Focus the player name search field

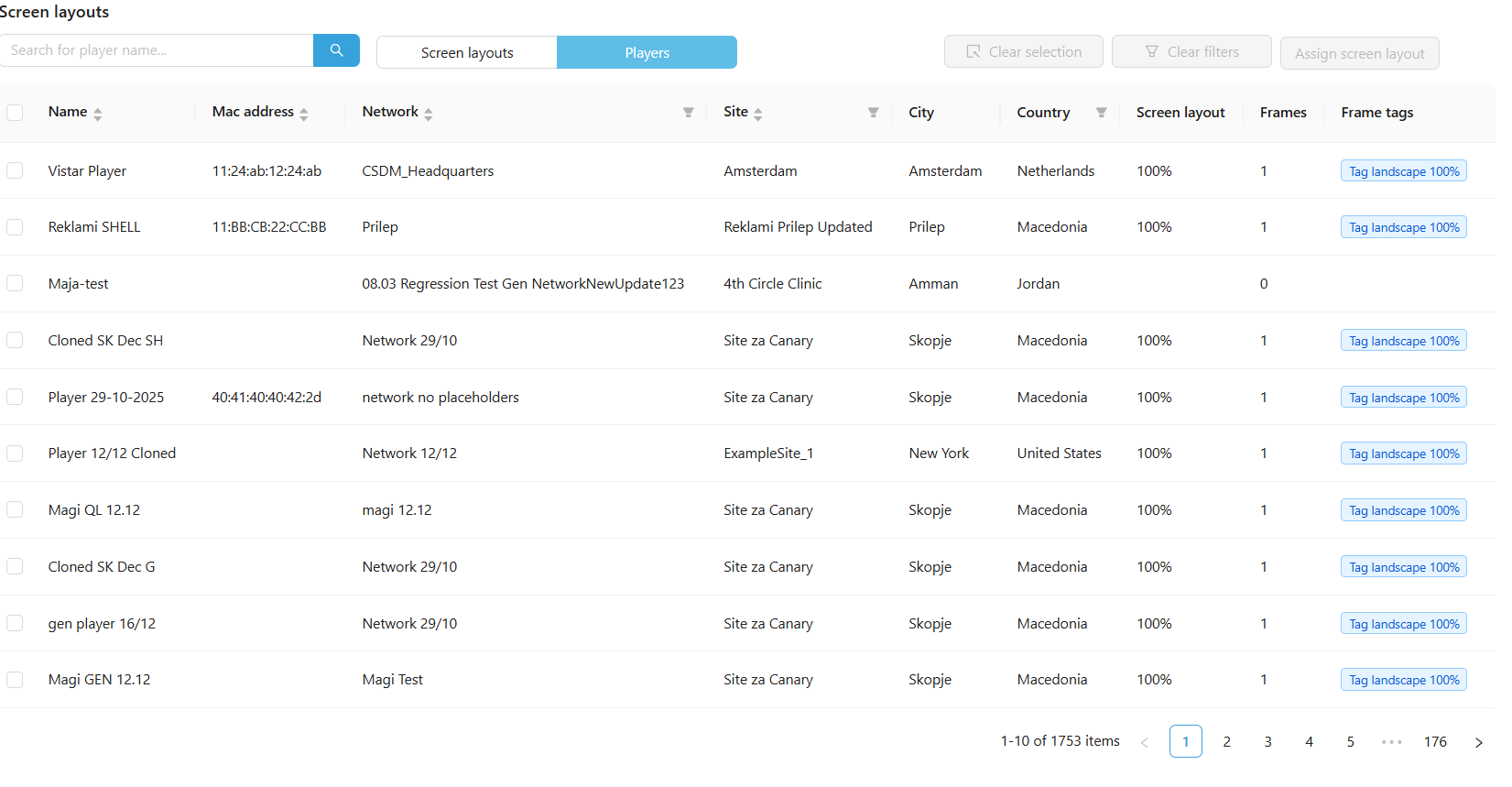[157, 50]
